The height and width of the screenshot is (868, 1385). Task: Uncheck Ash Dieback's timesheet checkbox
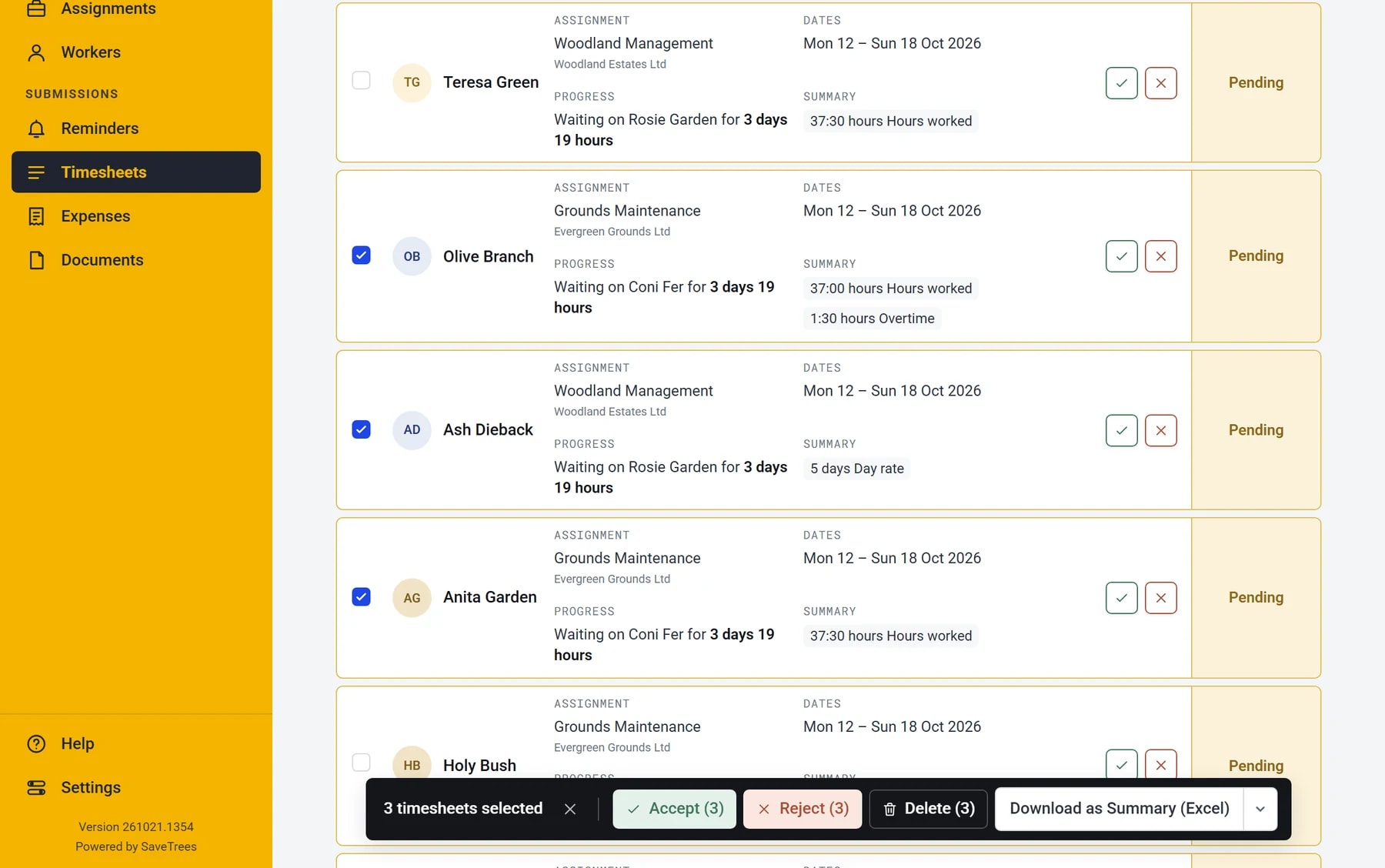[361, 429]
